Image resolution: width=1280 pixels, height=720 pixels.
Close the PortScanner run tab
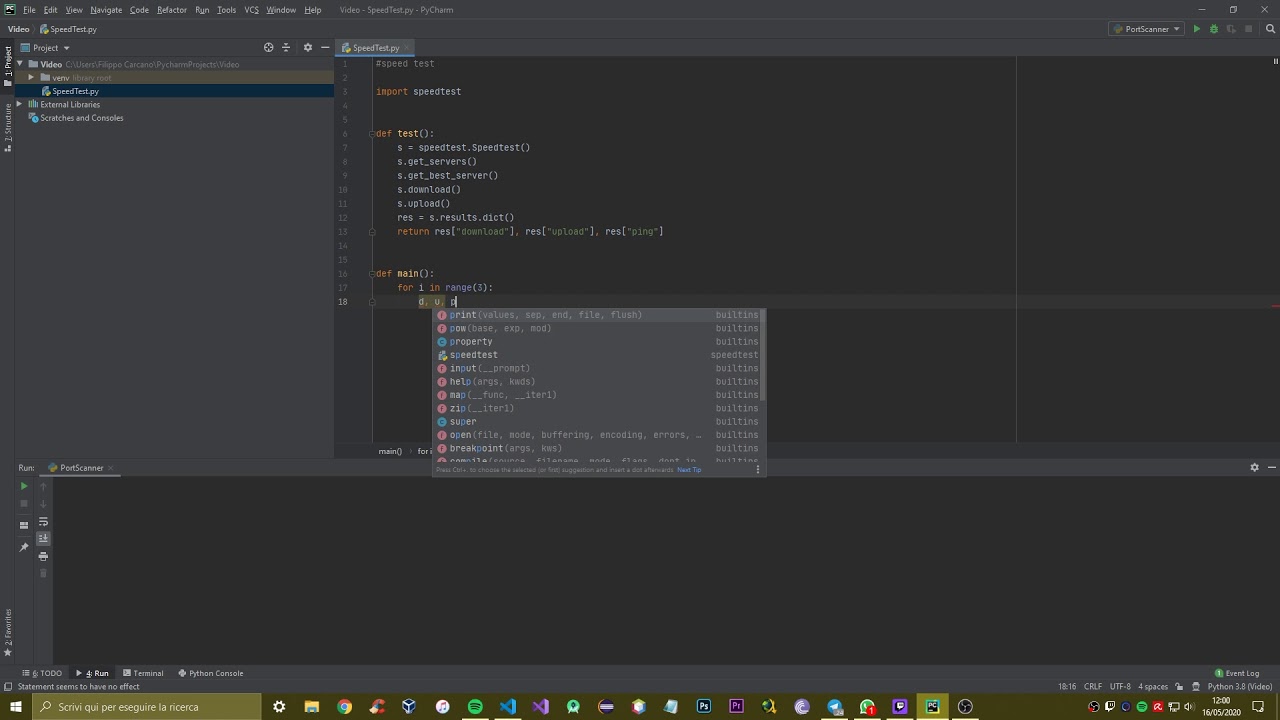coord(111,468)
